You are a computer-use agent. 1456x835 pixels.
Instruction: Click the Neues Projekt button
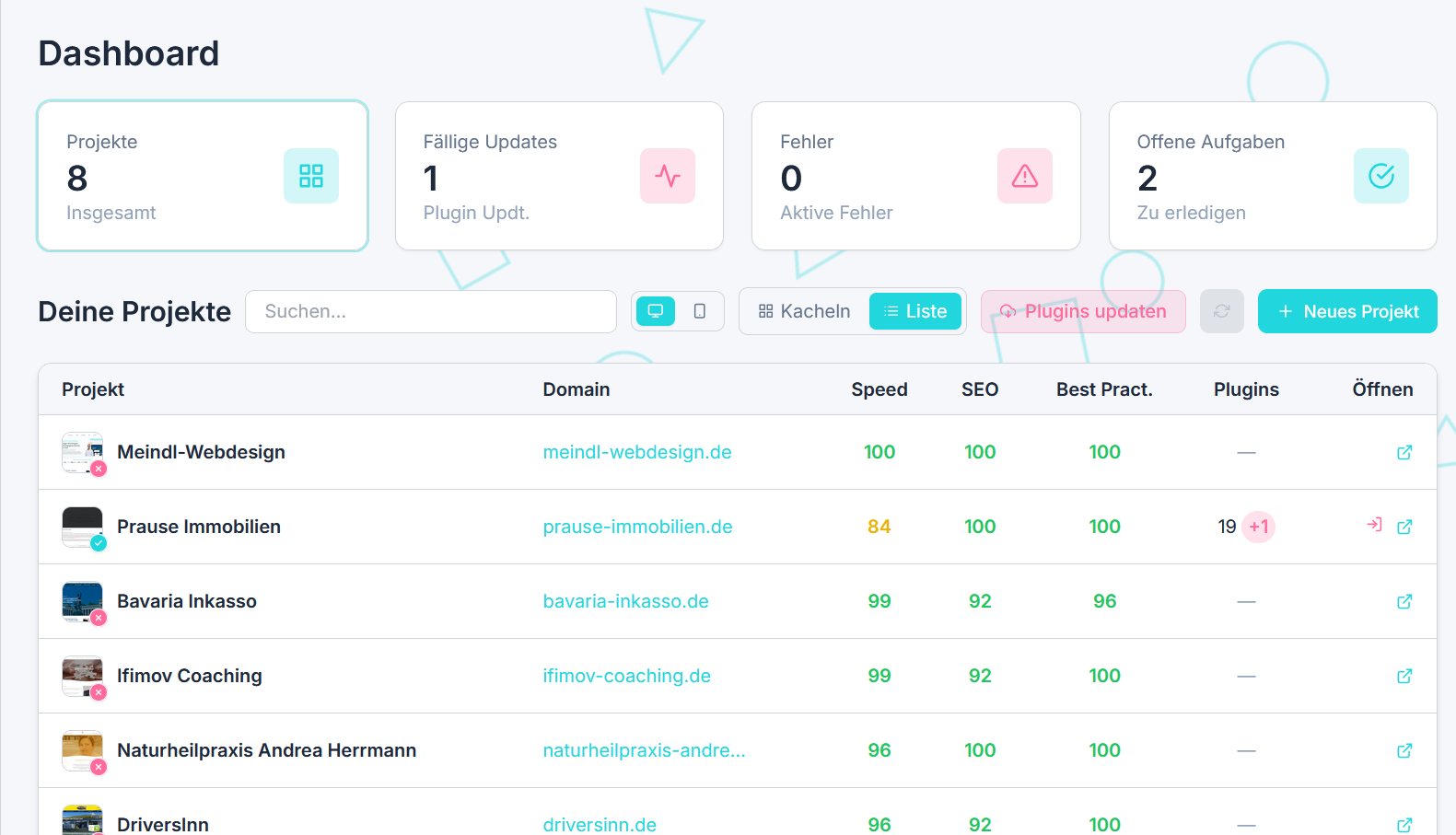1346,311
